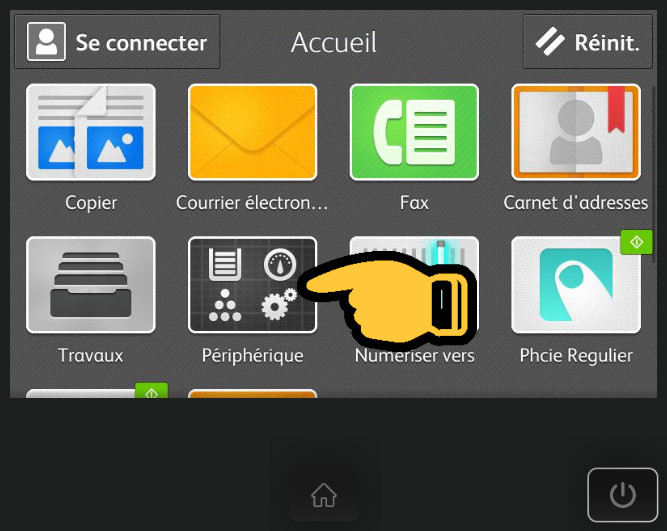Viewport: 667px width, 531px height.
Task: Open Carnet d'adresses address book icon
Action: tap(576, 132)
